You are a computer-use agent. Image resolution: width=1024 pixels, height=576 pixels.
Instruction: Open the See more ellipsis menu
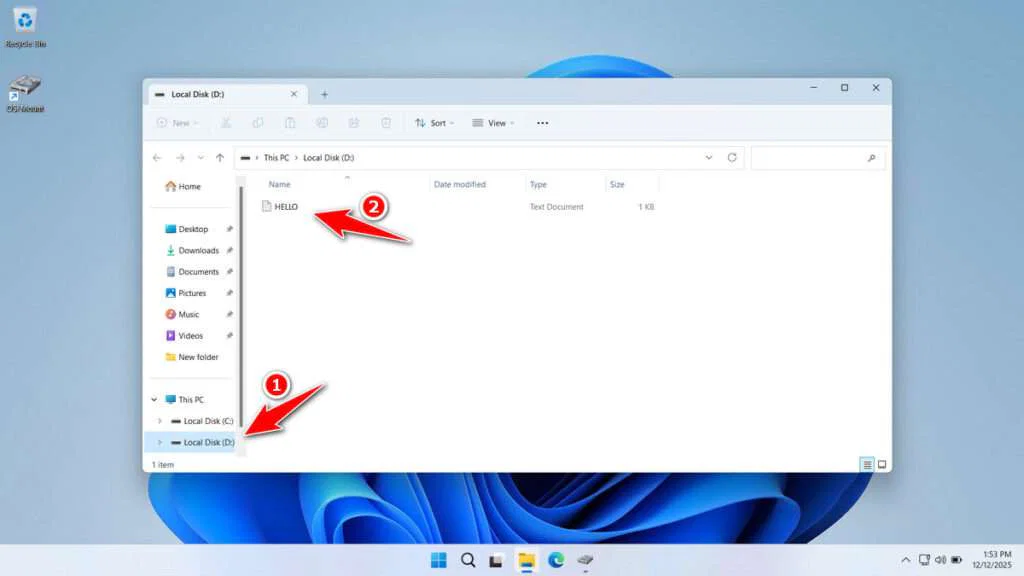(542, 122)
